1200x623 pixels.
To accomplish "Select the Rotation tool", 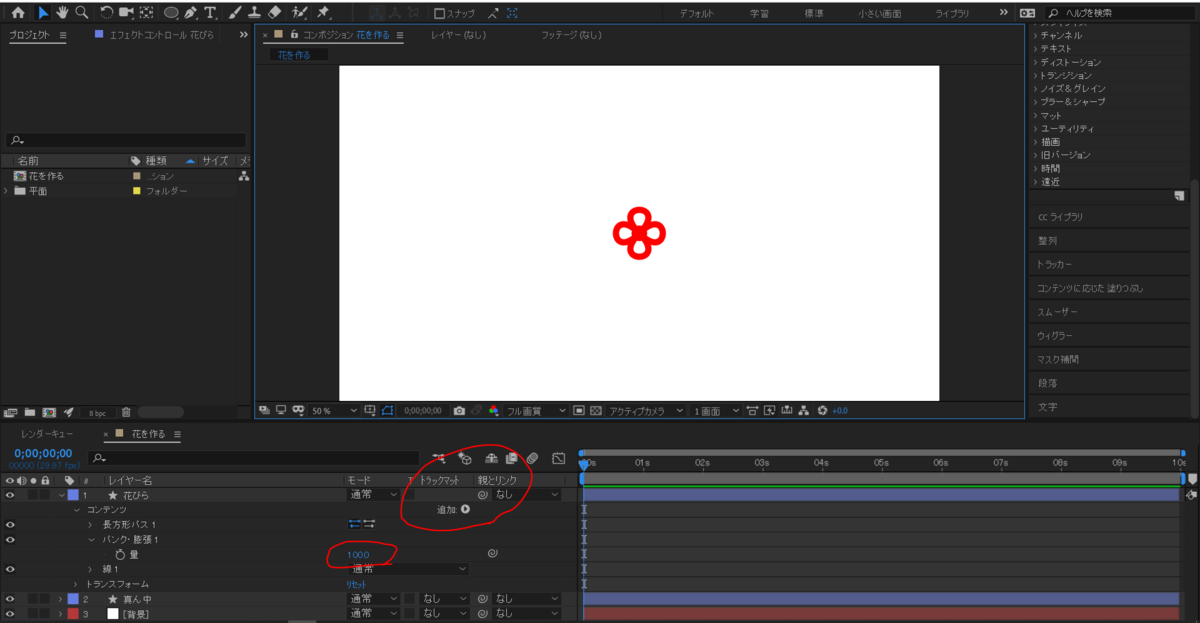I will (107, 13).
